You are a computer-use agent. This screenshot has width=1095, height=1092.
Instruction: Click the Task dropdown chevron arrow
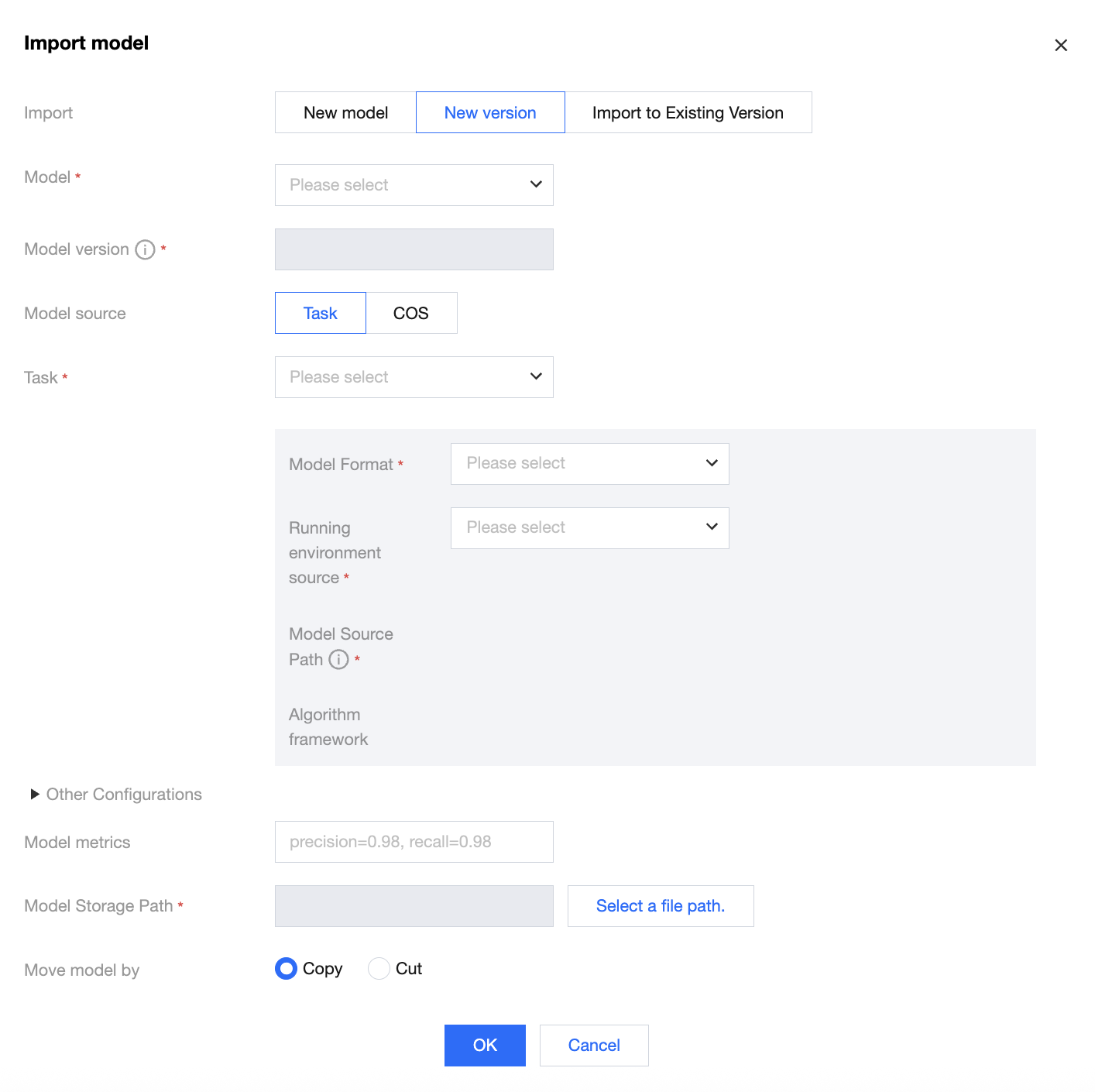coord(536,376)
